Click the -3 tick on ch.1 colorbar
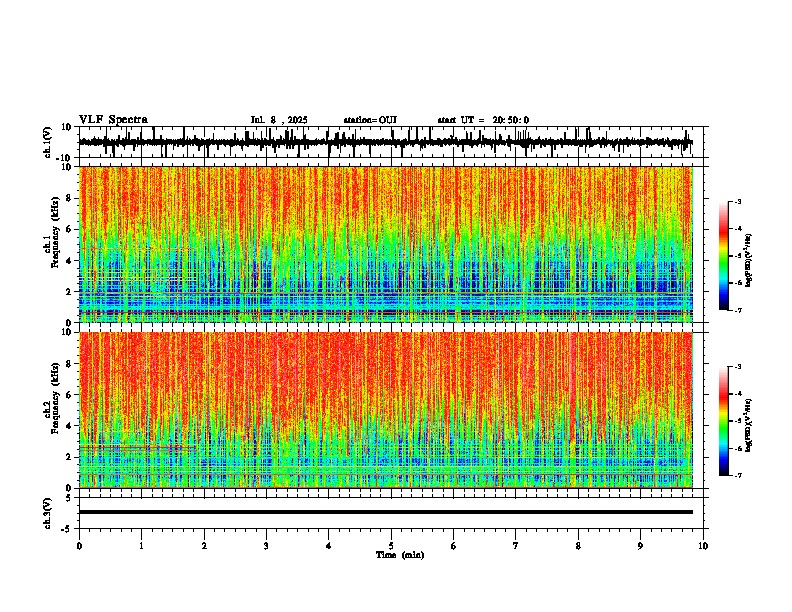The image size is (792, 612). coord(738,201)
